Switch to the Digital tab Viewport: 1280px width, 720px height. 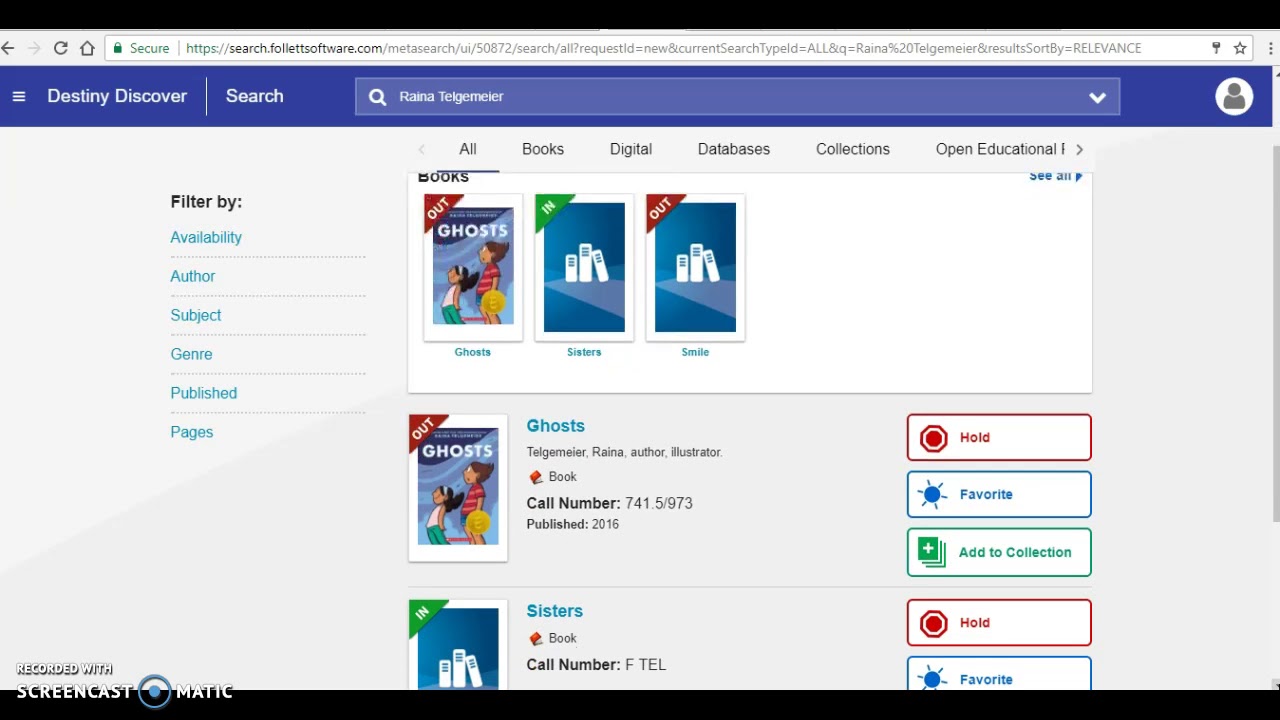(631, 149)
